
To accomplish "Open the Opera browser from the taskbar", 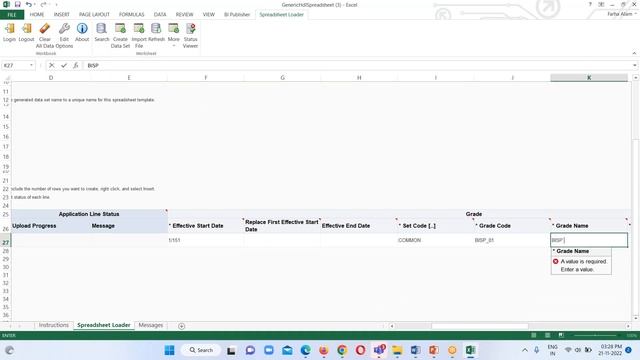I will pos(360,350).
